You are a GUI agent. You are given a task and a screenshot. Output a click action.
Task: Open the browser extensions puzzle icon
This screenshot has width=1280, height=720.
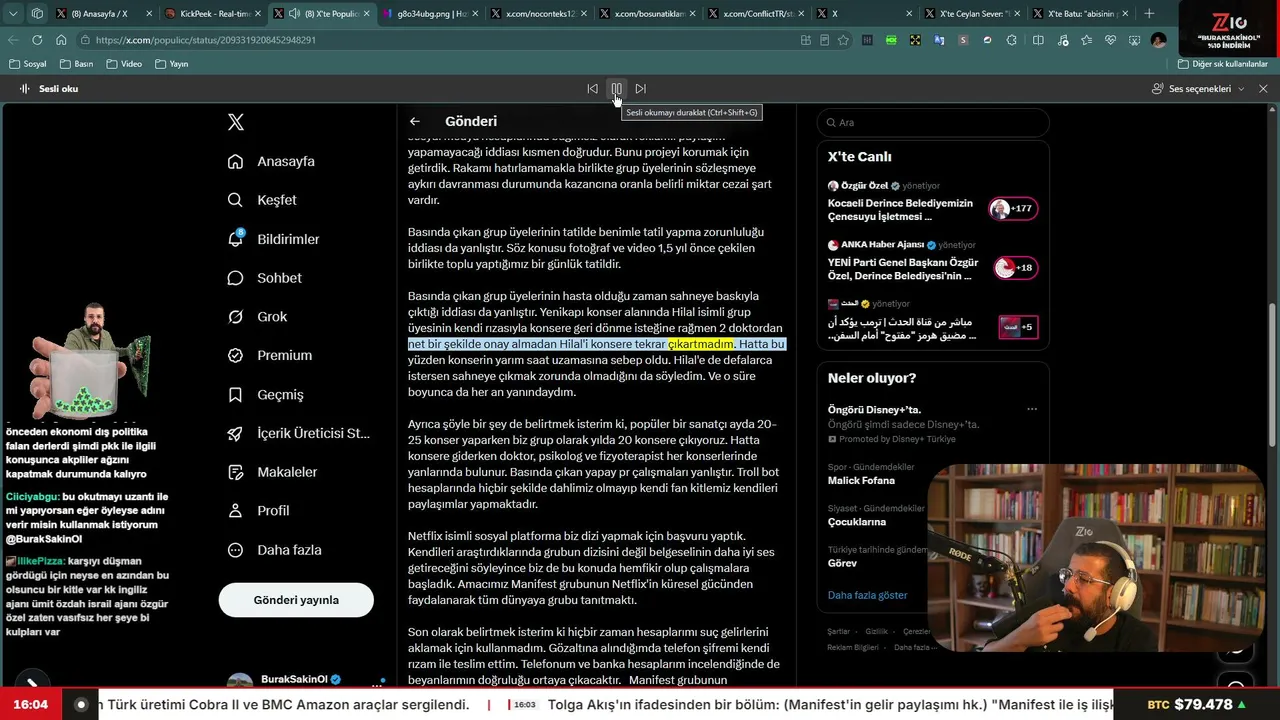point(1011,40)
